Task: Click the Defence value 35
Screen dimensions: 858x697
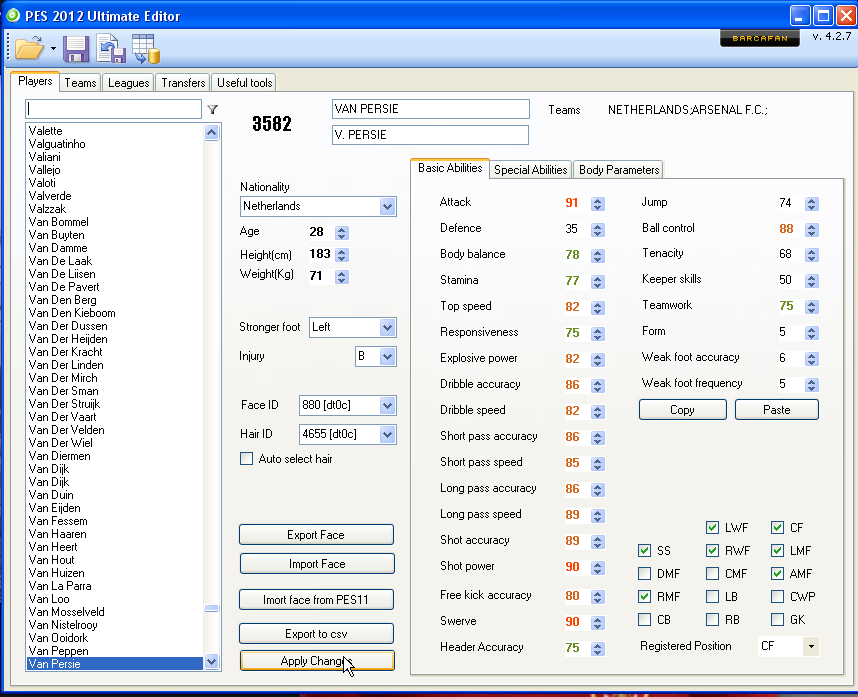Action: click(571, 228)
